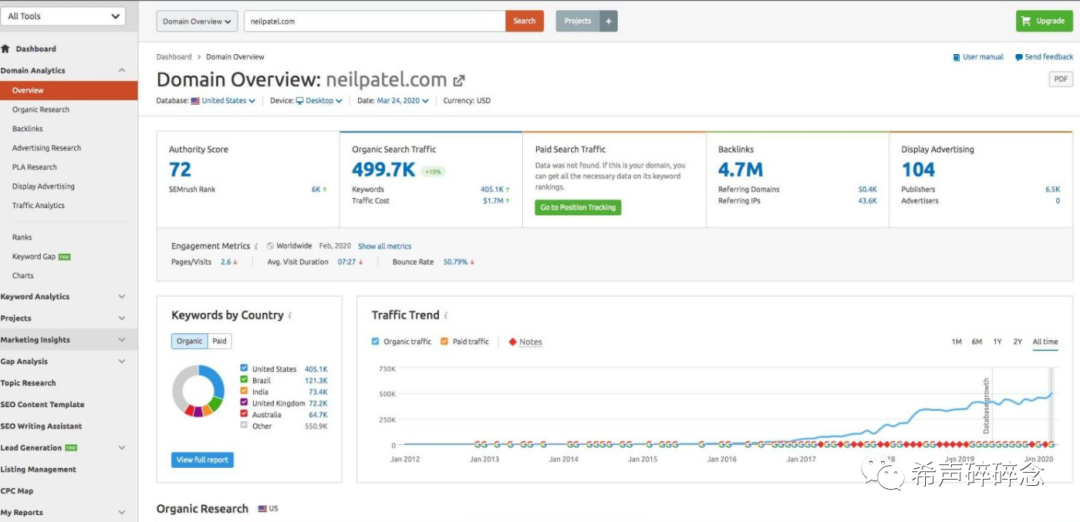Click the Send feedback chat icon

(x=1019, y=57)
